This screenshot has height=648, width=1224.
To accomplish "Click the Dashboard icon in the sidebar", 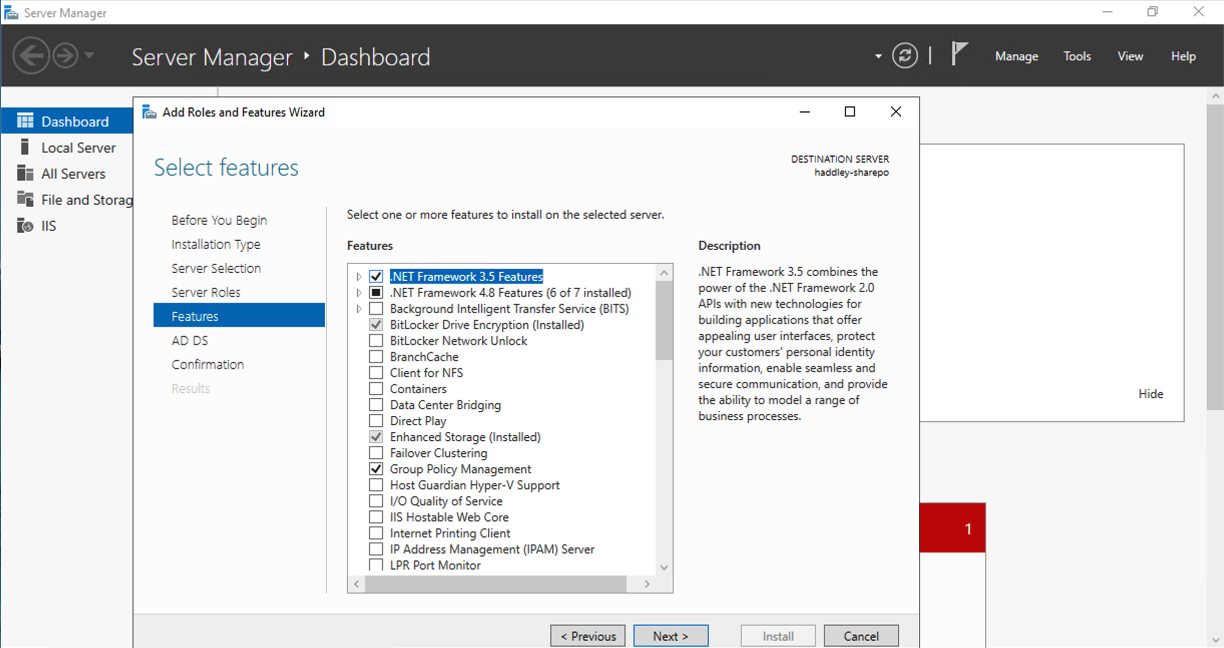I will 25,121.
